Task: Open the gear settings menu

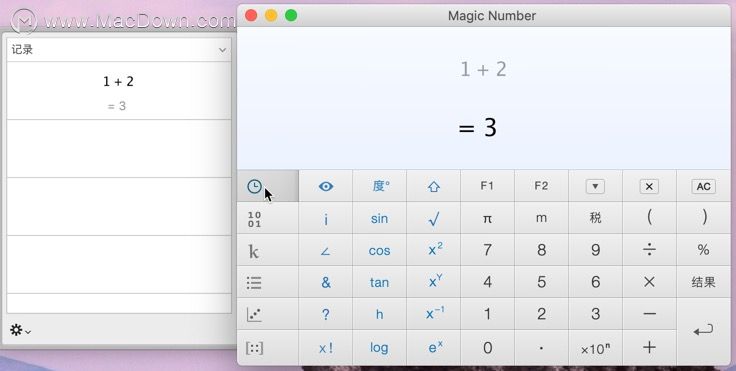Action: point(20,331)
